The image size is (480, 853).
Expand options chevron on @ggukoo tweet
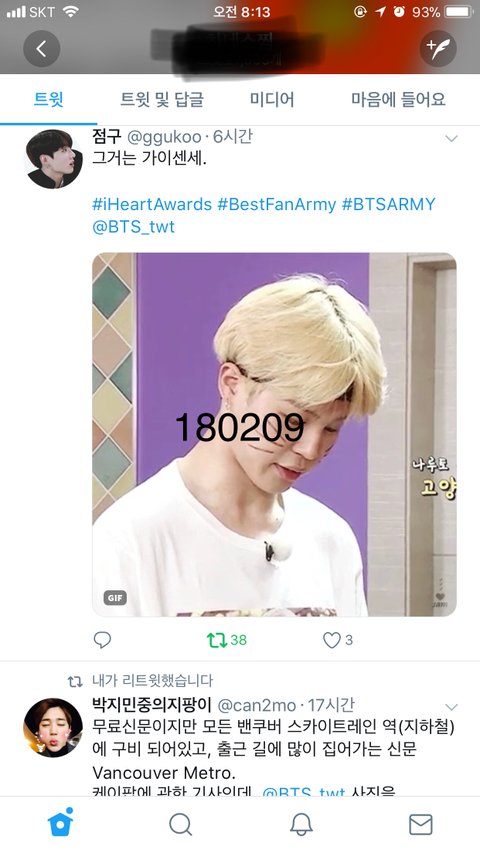coord(451,139)
